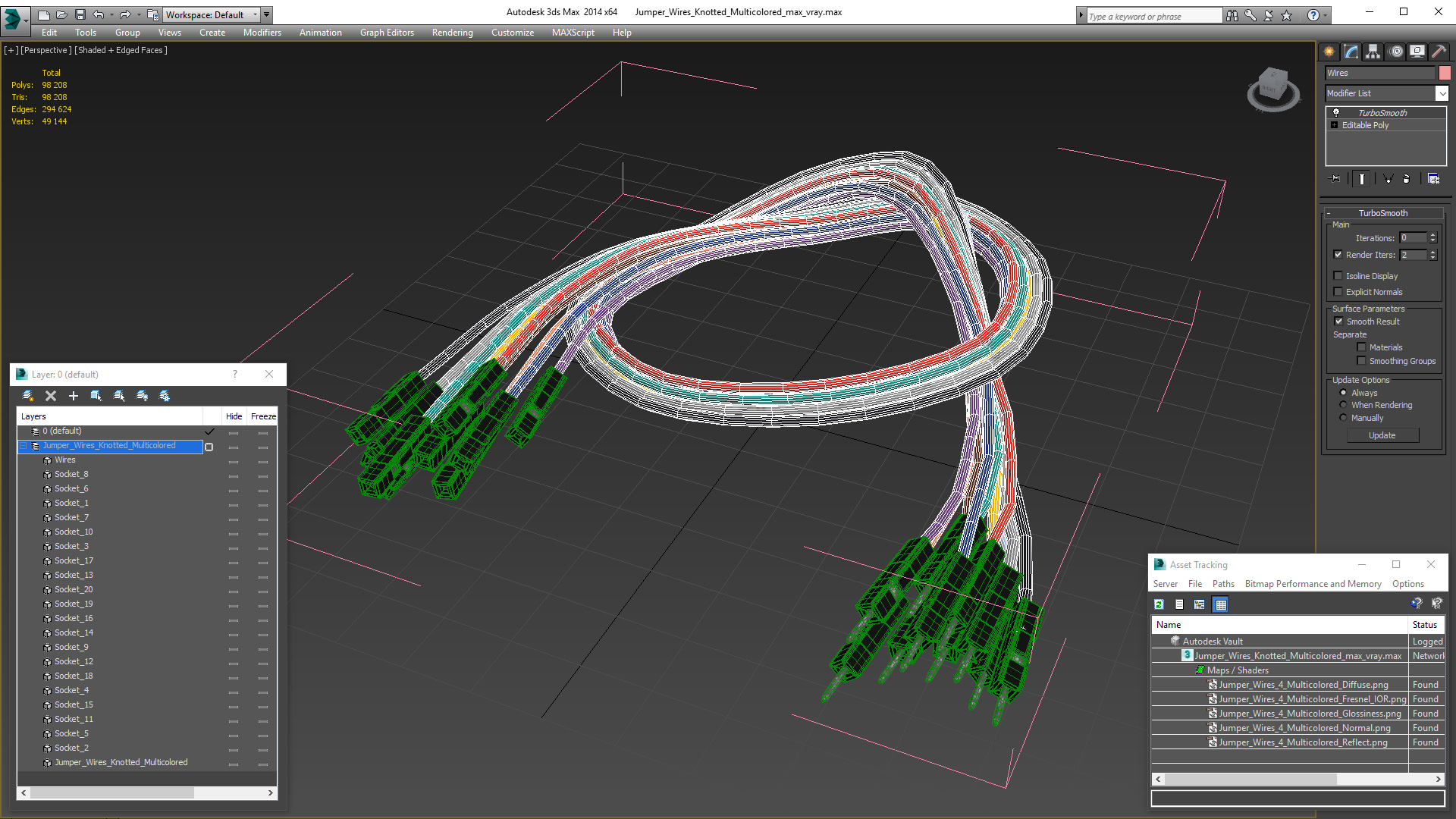Click the Status column header in Asset Tracking
This screenshot has height=819, width=1456.
pos(1425,625)
